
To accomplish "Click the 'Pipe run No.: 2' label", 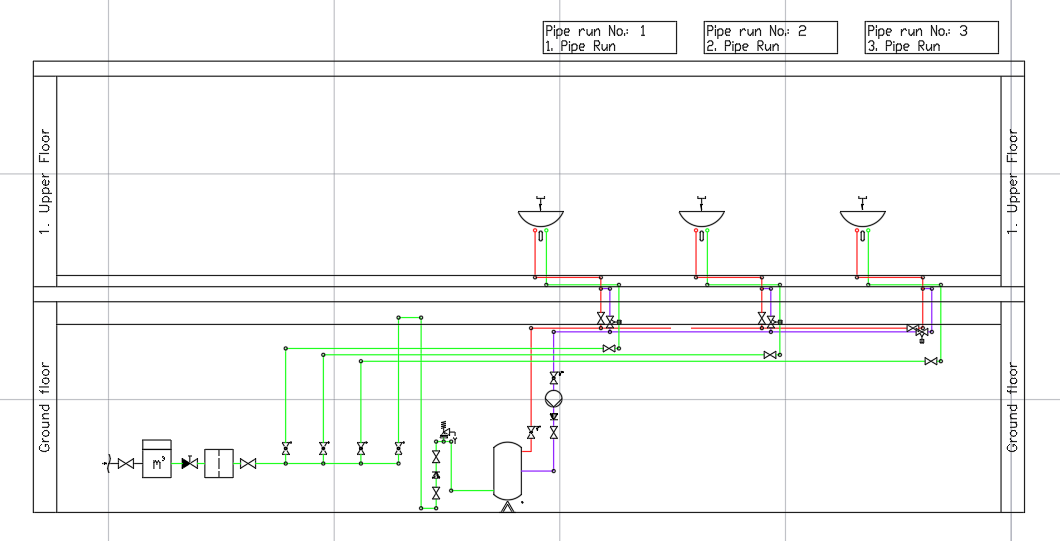I will [x=756, y=31].
